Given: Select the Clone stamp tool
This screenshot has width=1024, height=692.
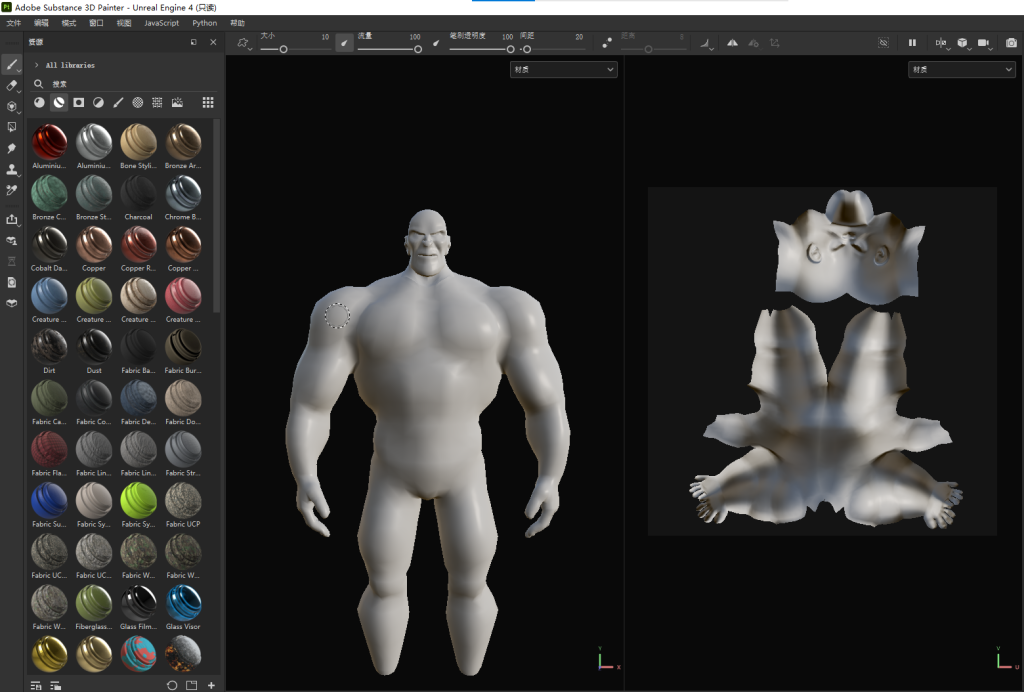Looking at the screenshot, I should coord(12,169).
